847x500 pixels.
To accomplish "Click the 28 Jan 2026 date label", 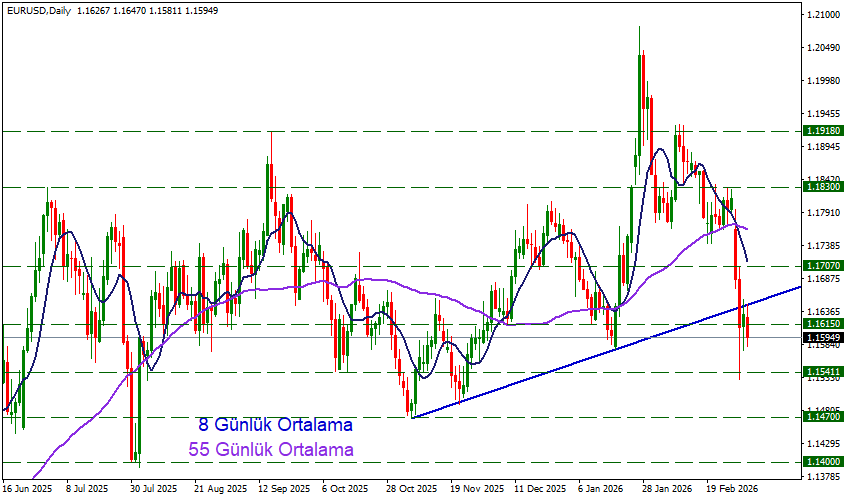I will [667, 490].
